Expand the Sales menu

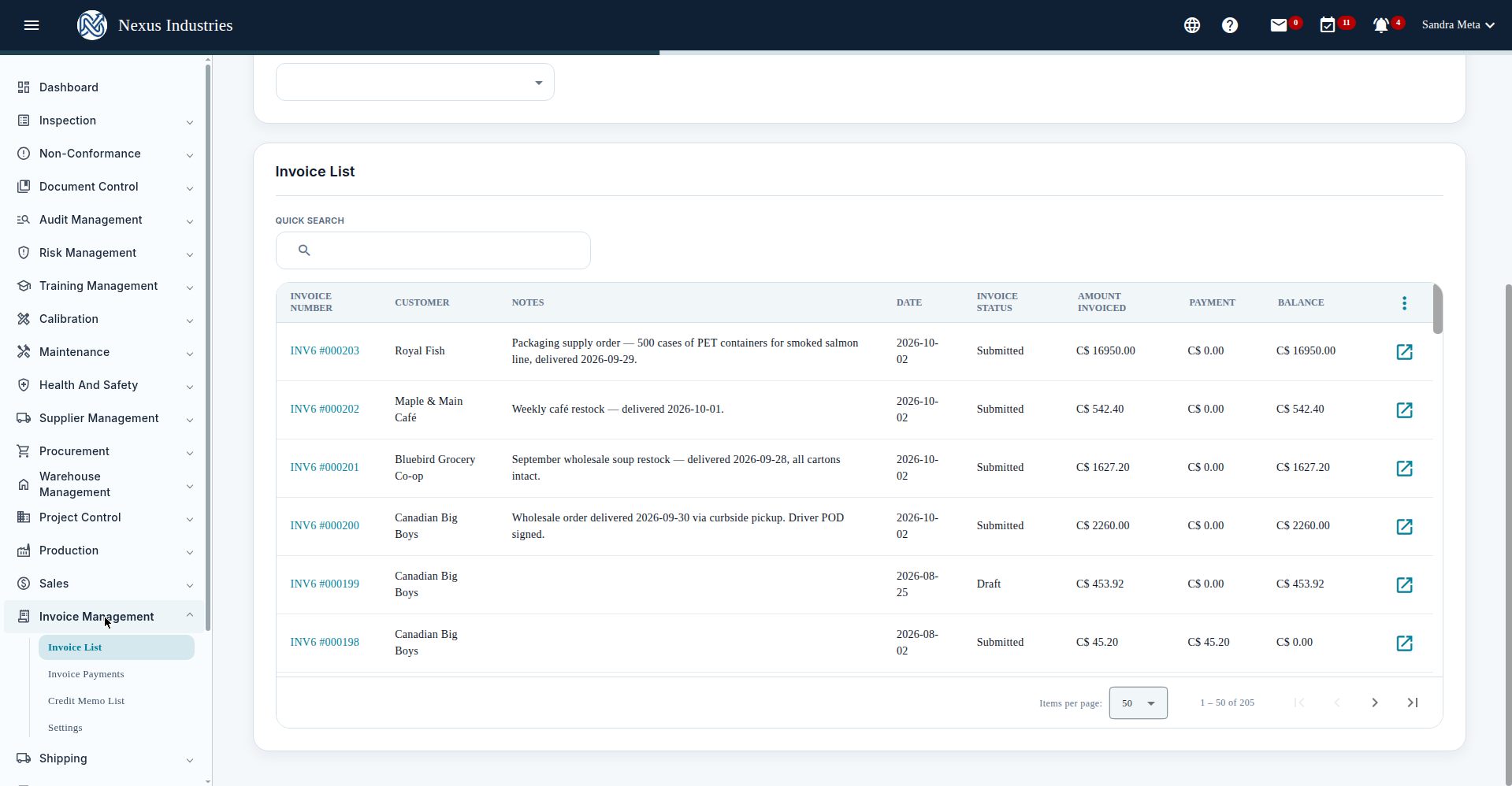(x=104, y=584)
